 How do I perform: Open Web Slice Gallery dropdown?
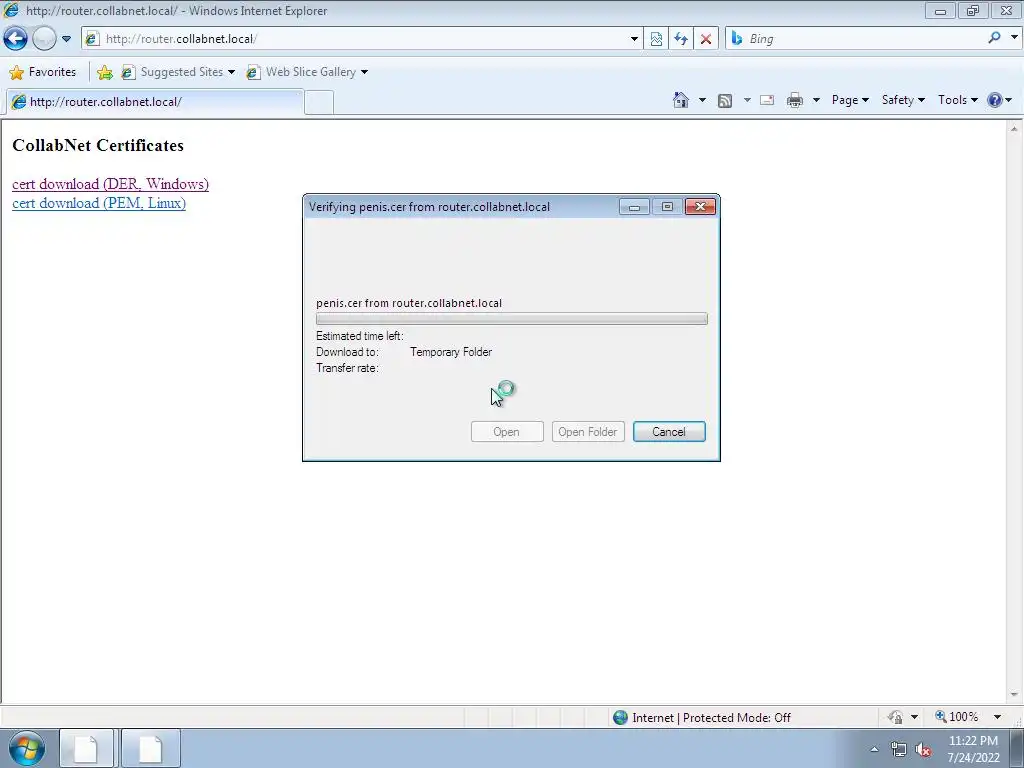click(x=307, y=72)
